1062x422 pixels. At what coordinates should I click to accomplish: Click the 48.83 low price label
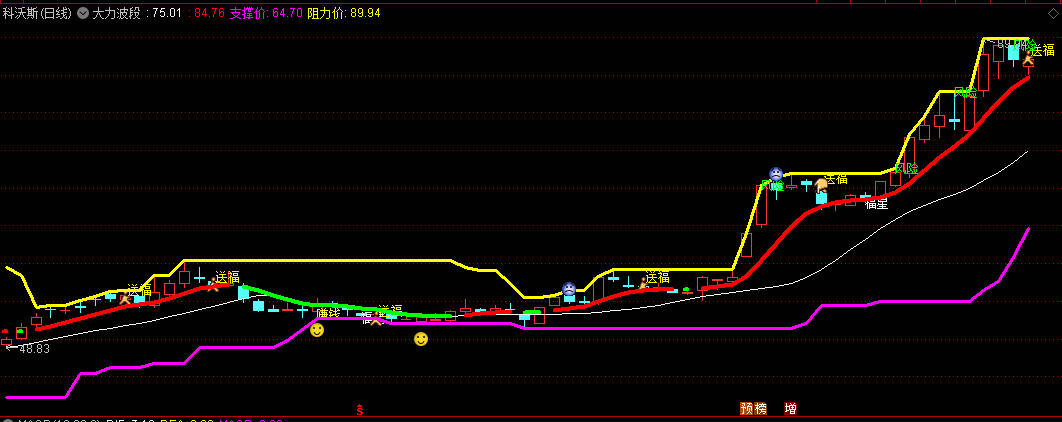click(35, 349)
